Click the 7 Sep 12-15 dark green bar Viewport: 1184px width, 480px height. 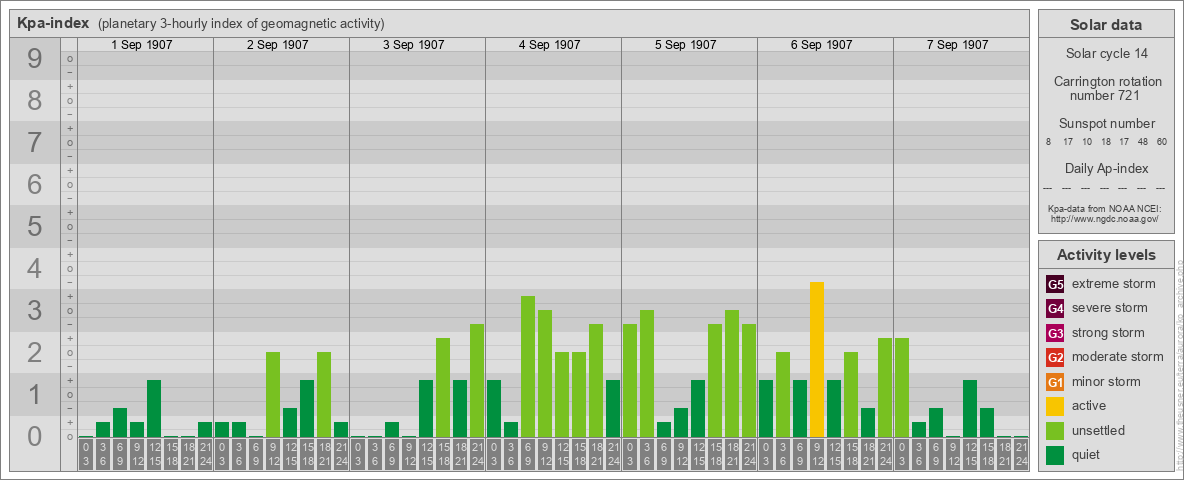[970, 408]
